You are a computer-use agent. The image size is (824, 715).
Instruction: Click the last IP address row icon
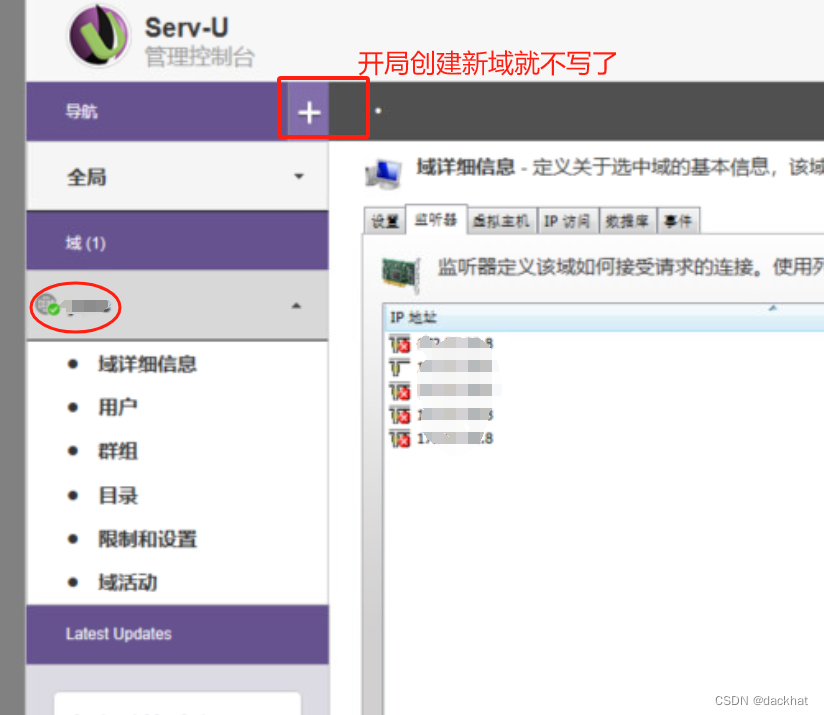click(400, 438)
